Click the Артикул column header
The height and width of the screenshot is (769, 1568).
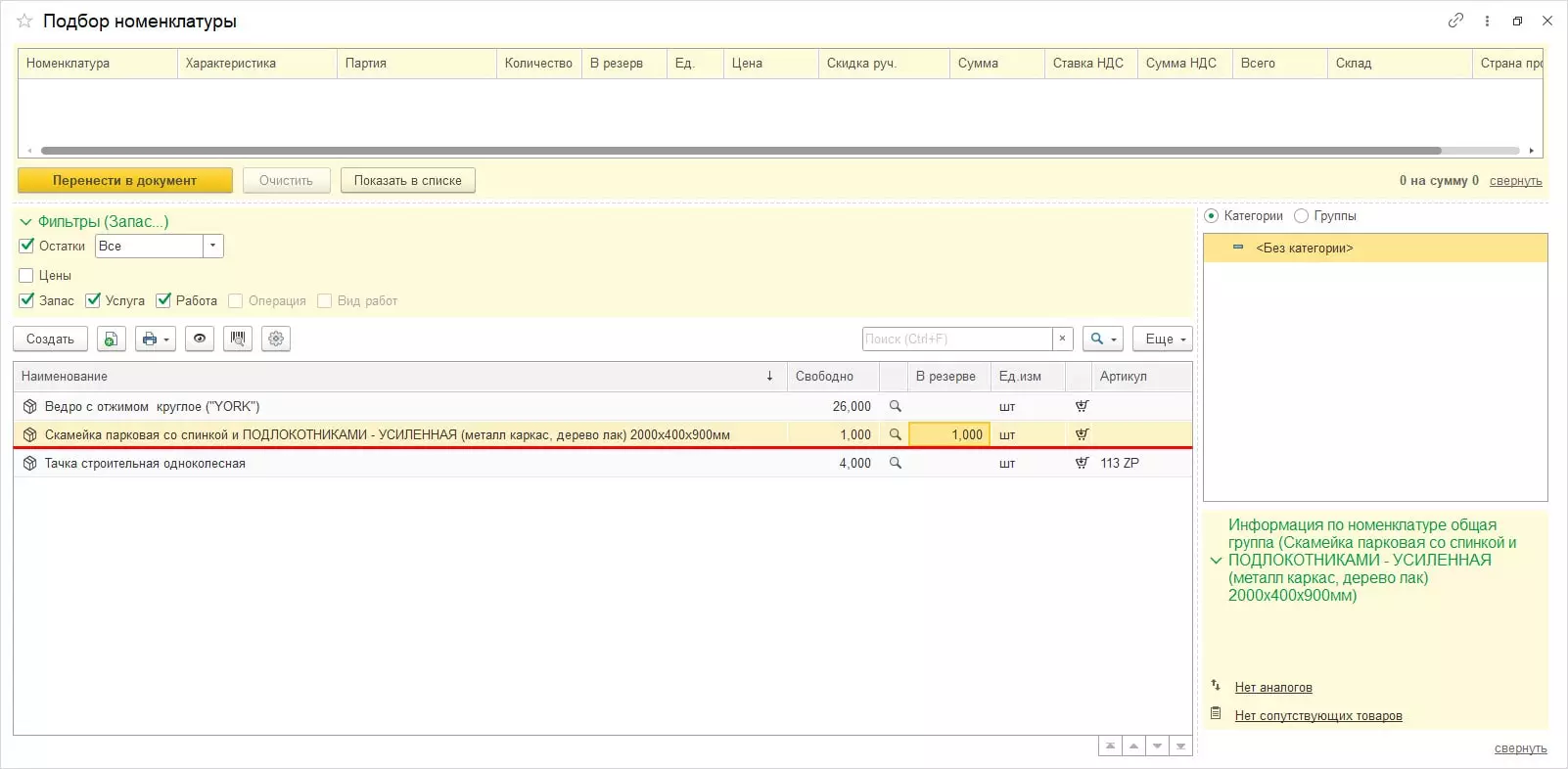click(1142, 377)
